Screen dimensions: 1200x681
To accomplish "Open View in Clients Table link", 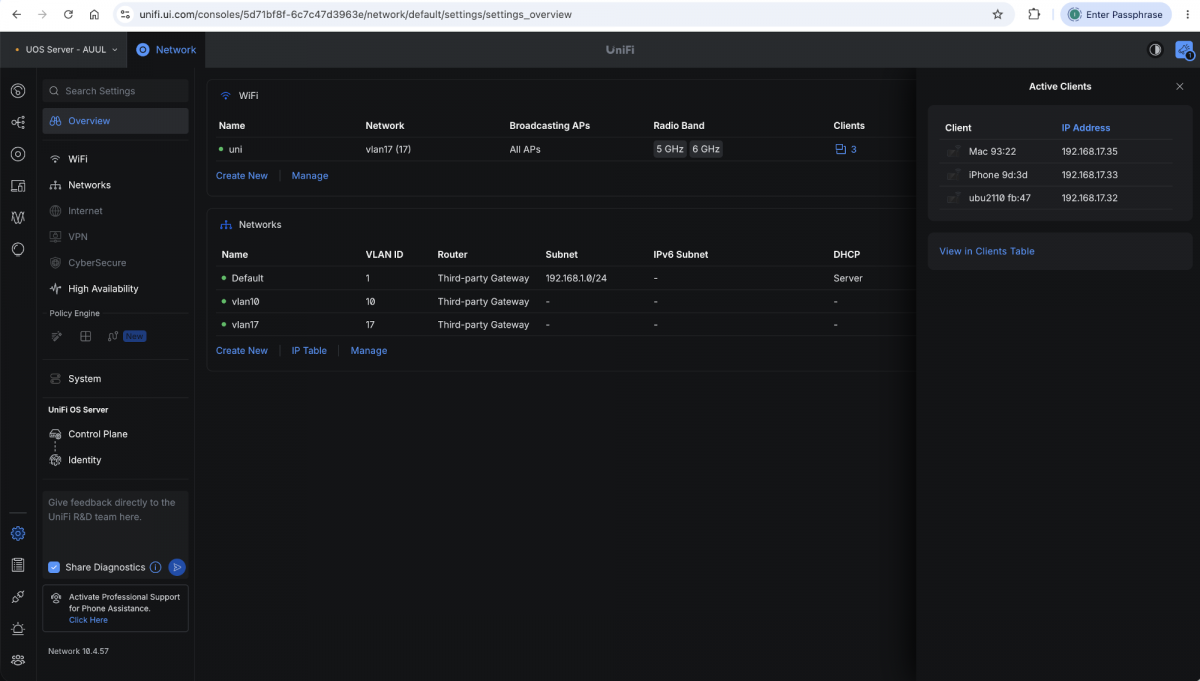I will click(987, 251).
